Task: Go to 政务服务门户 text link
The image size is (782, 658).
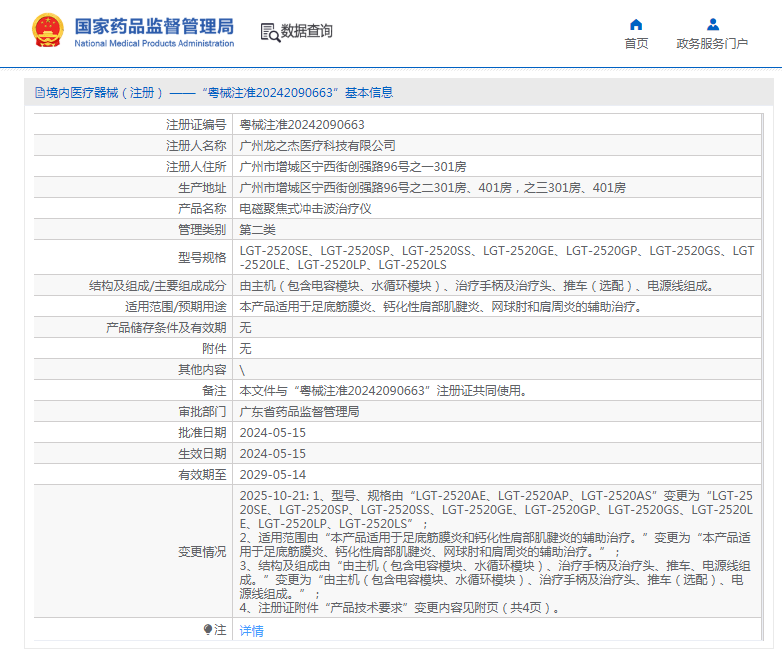Action: (x=712, y=43)
